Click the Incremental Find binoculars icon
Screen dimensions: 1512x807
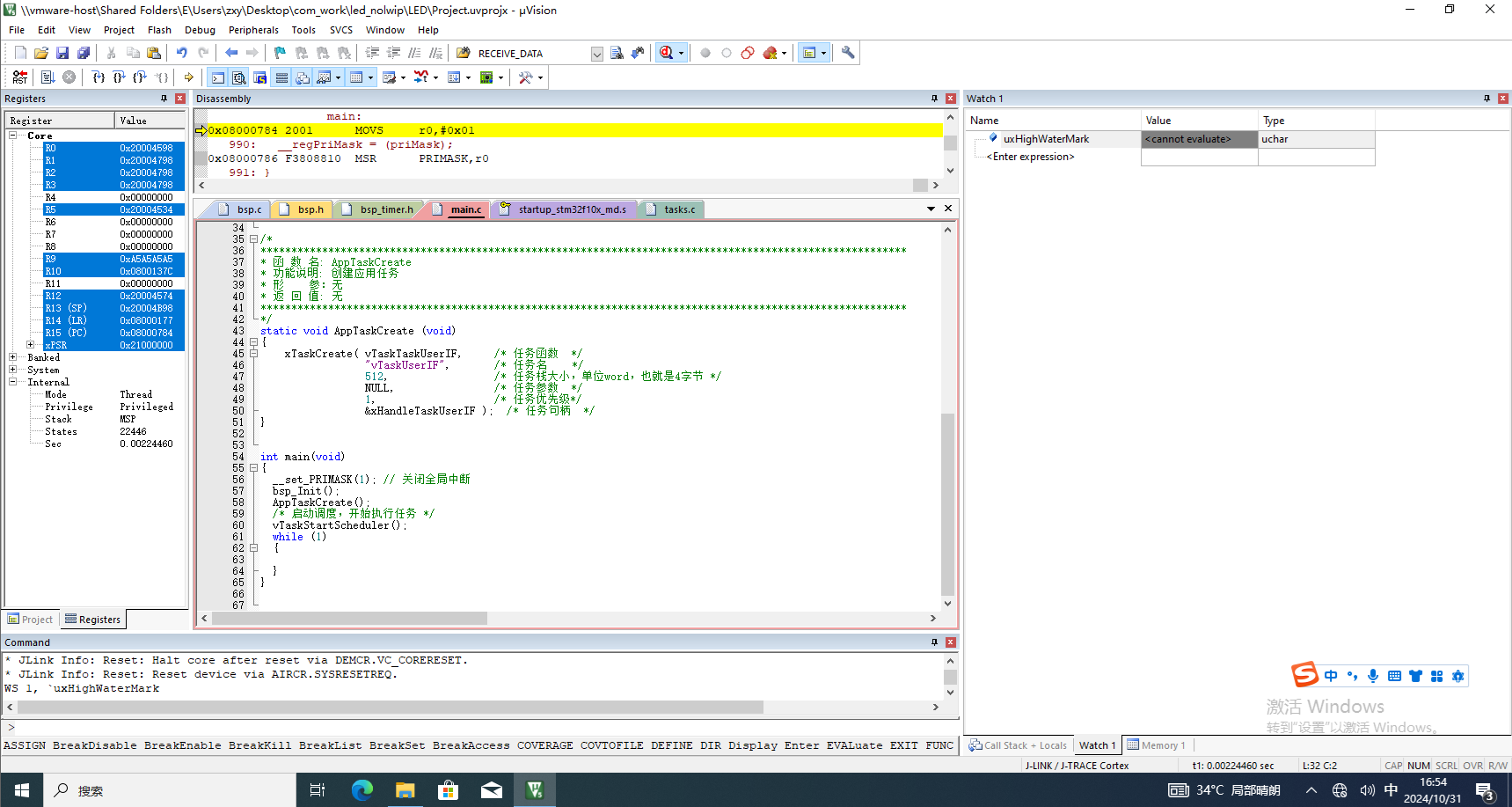[x=638, y=53]
